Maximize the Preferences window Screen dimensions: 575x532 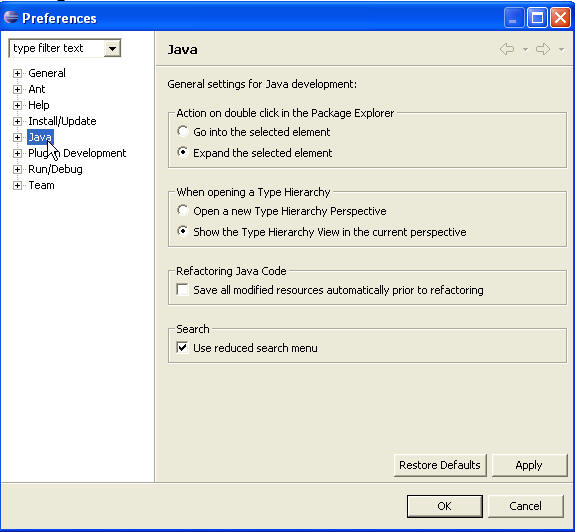537,17
